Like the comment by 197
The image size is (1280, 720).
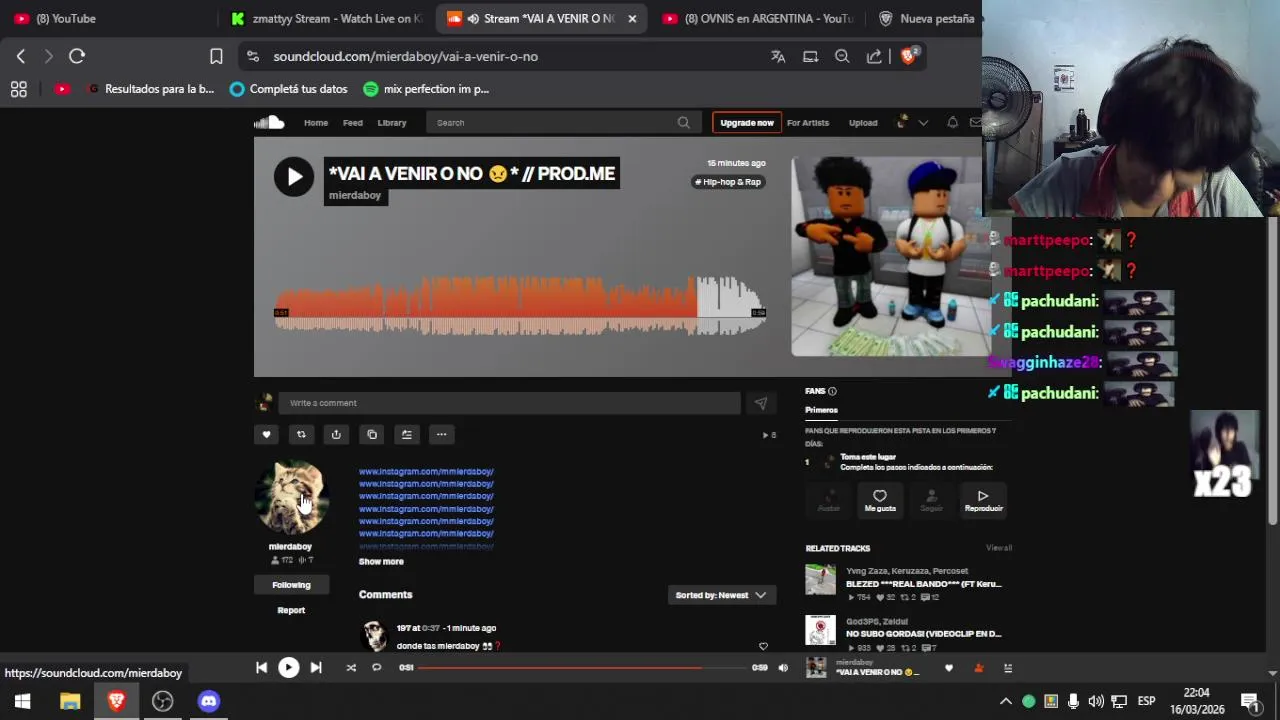click(x=763, y=646)
